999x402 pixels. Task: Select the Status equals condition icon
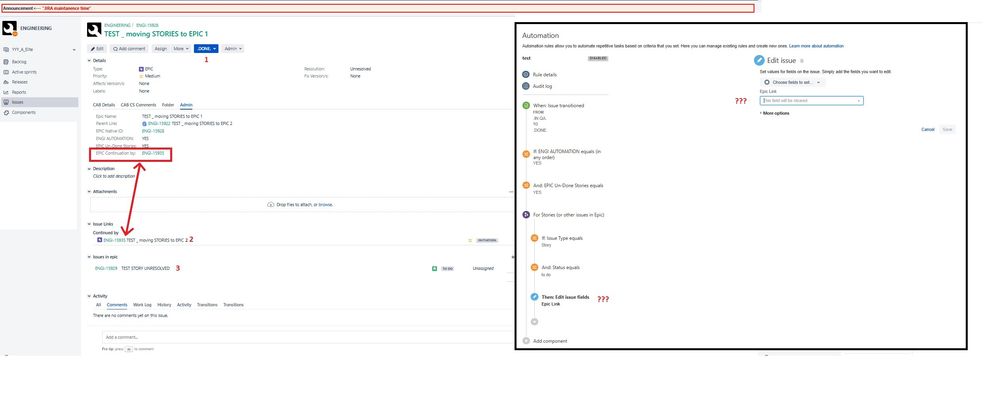(535, 268)
